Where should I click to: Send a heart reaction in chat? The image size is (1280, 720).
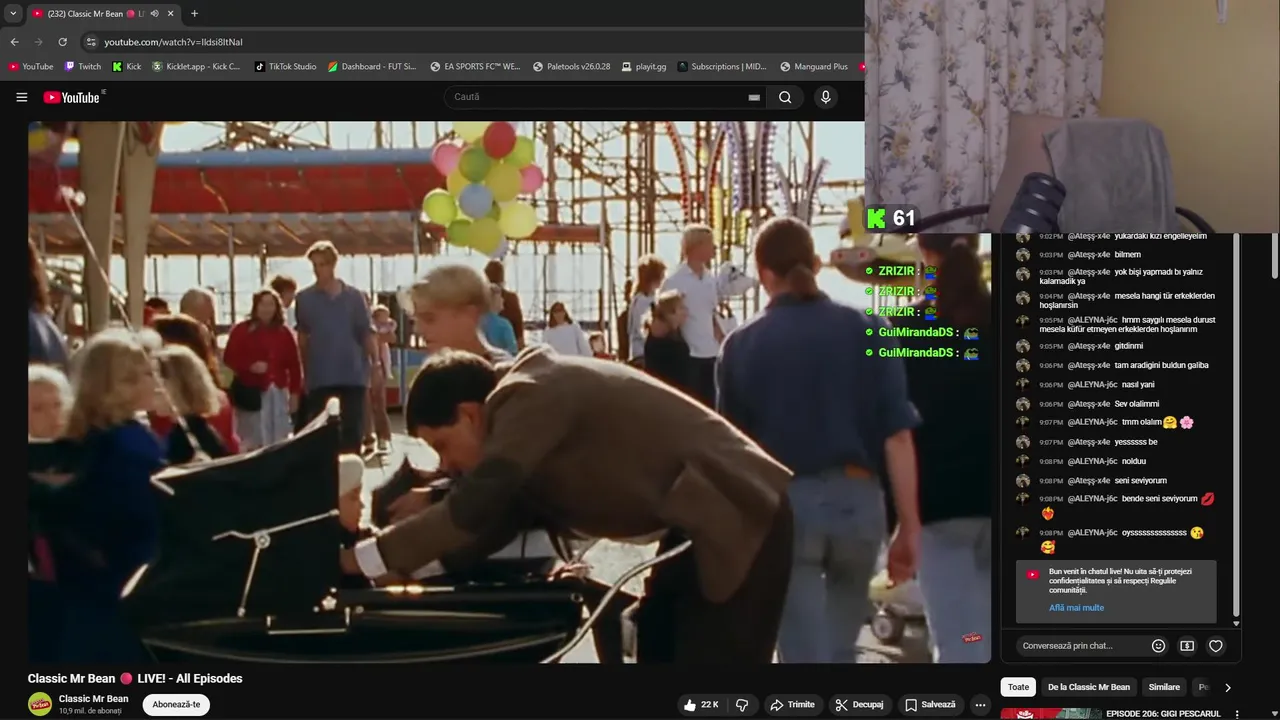point(1216,646)
